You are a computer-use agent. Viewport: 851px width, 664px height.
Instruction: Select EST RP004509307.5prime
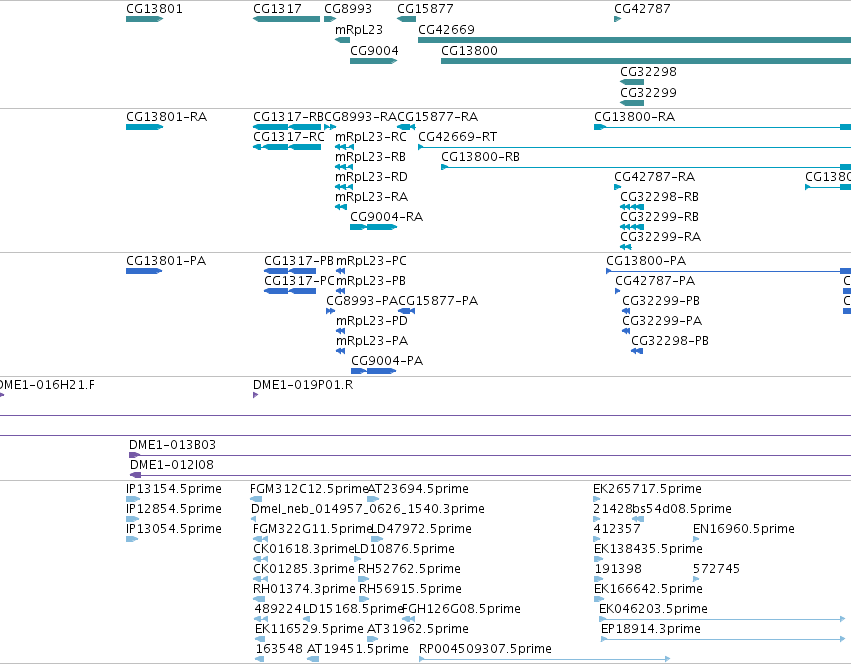(485, 649)
